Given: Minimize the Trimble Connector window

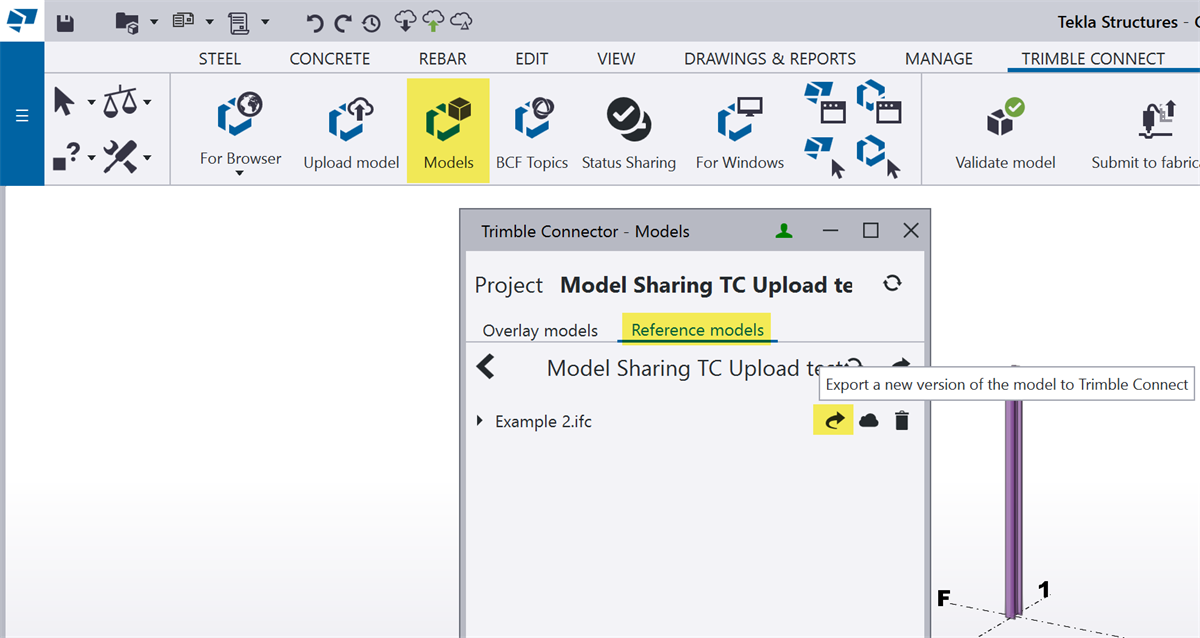Looking at the screenshot, I should [x=831, y=231].
